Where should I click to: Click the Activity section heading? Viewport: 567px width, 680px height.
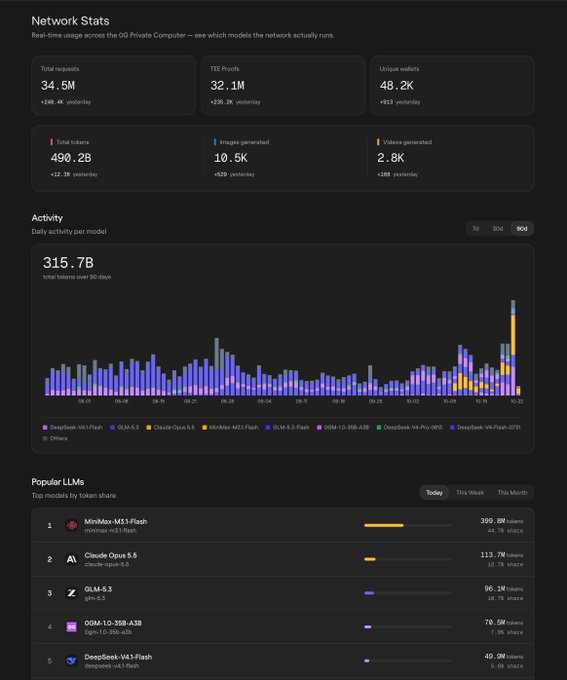click(x=47, y=218)
